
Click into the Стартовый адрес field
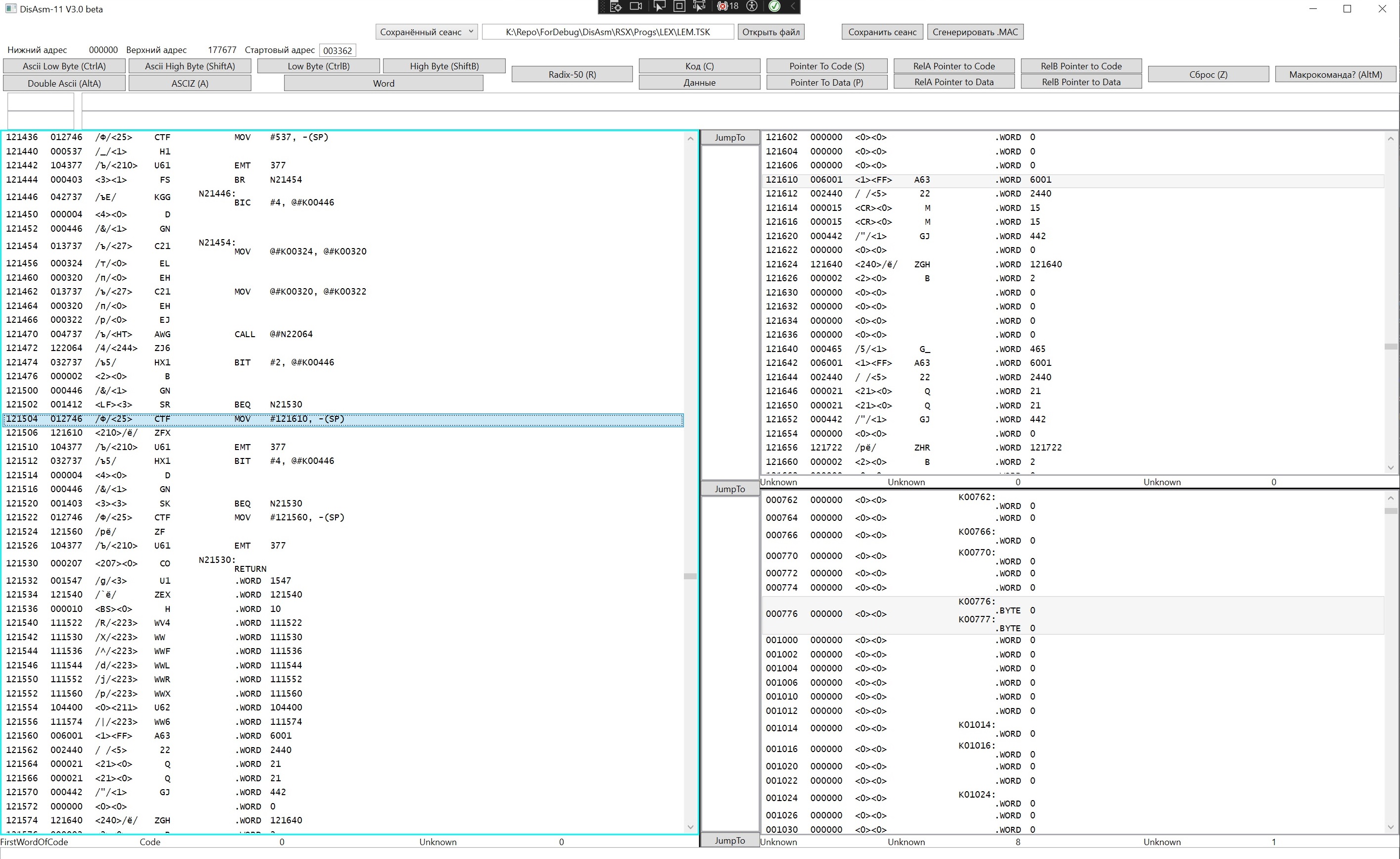coord(337,51)
